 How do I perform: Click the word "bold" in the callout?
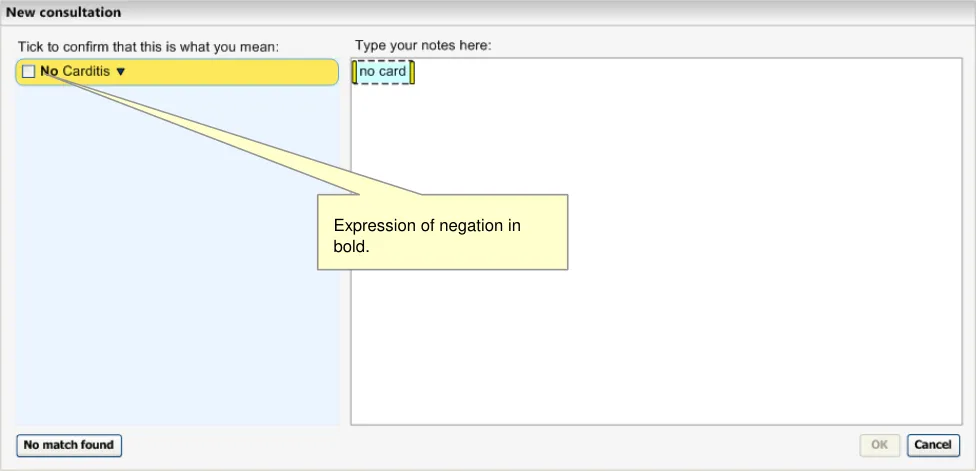350,246
